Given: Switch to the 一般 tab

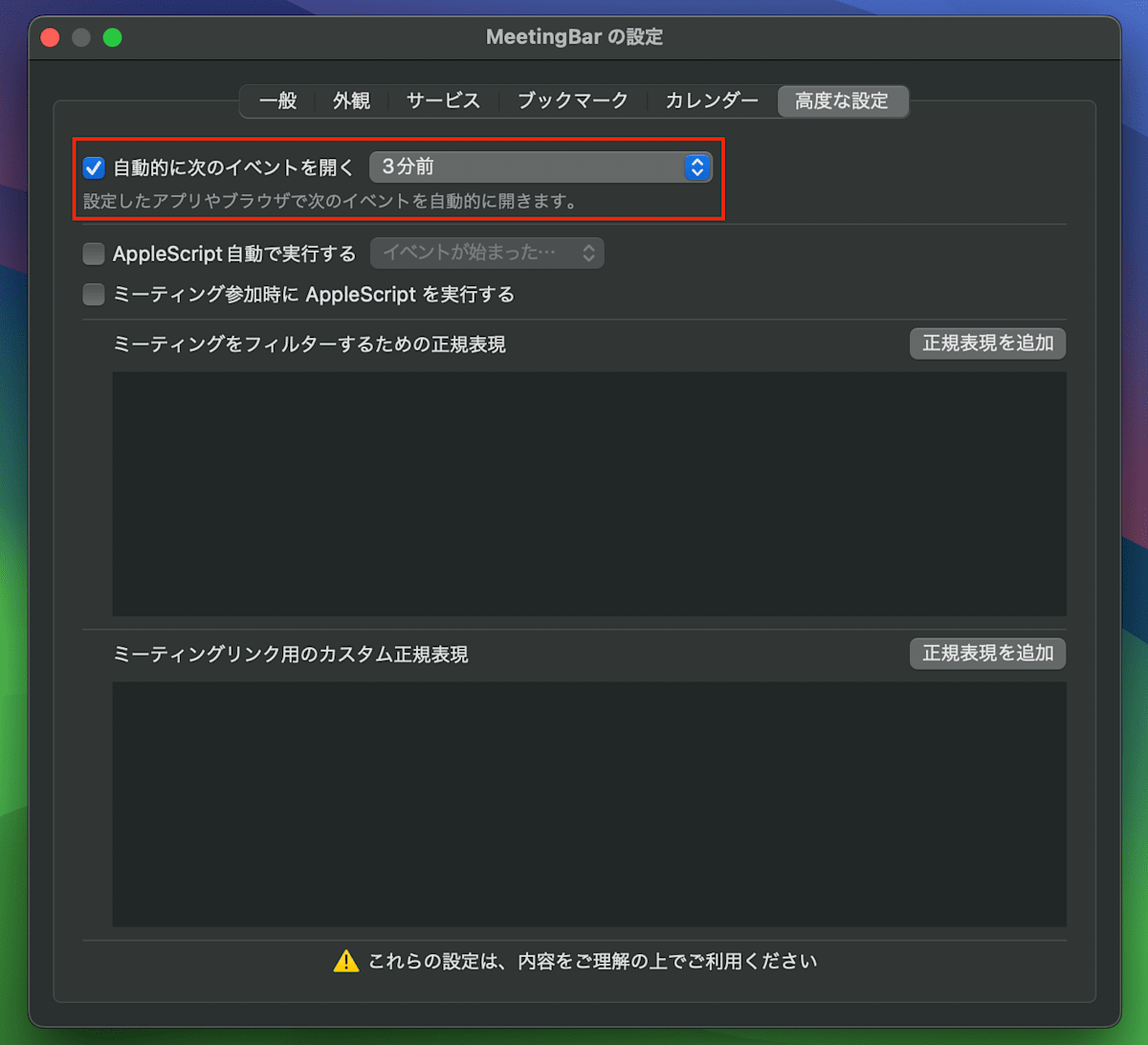Looking at the screenshot, I should [277, 101].
